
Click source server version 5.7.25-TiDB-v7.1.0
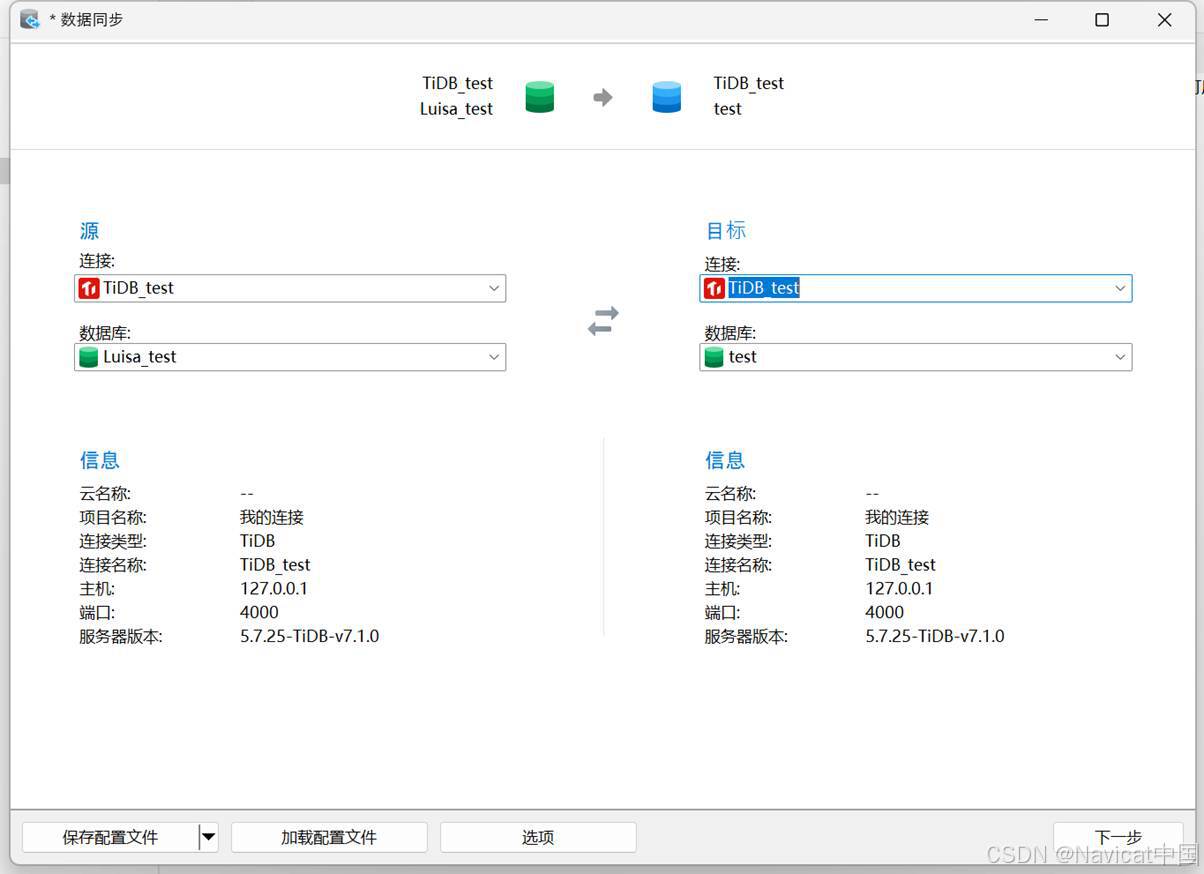[310, 636]
